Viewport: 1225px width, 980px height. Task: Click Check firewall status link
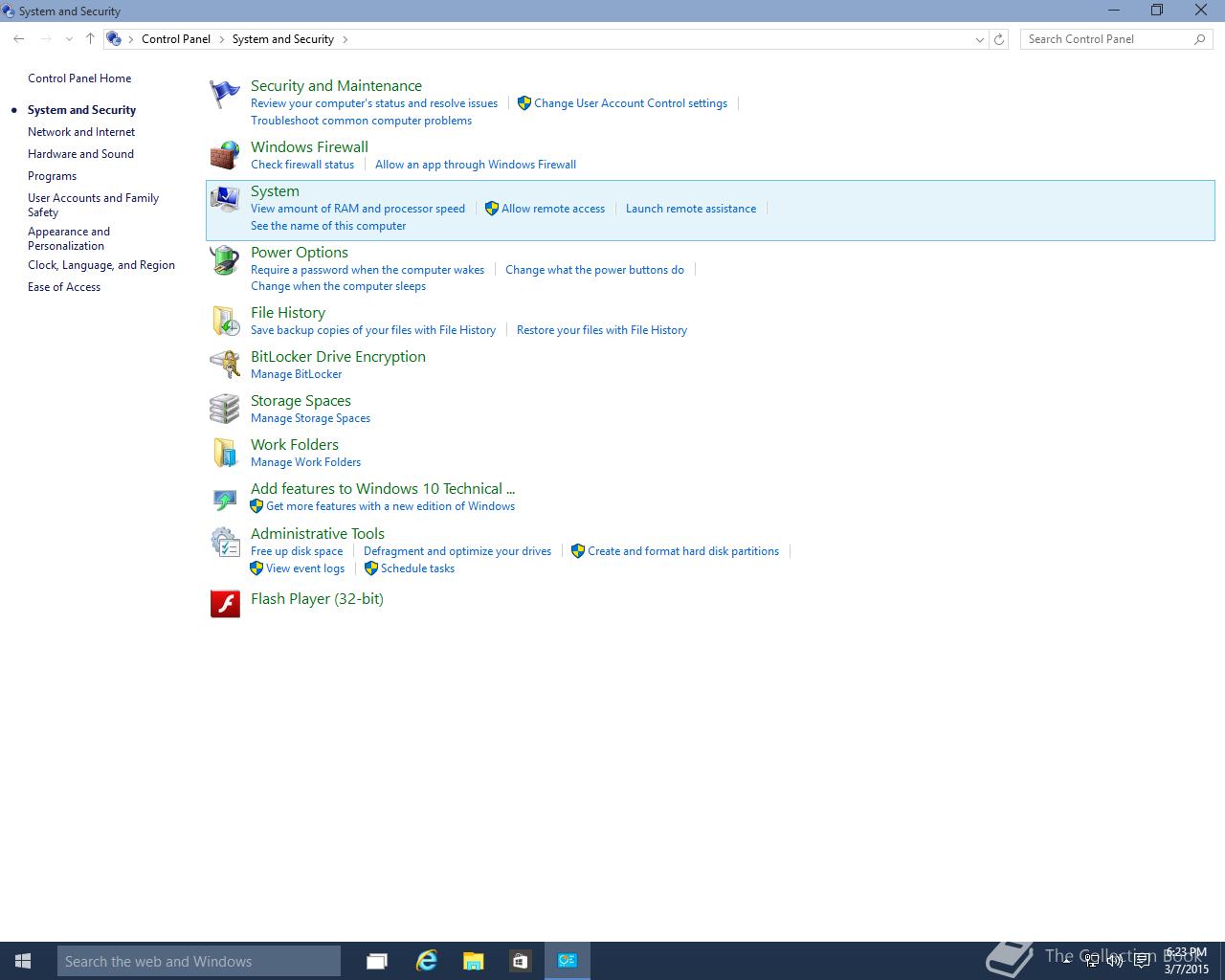tap(302, 165)
